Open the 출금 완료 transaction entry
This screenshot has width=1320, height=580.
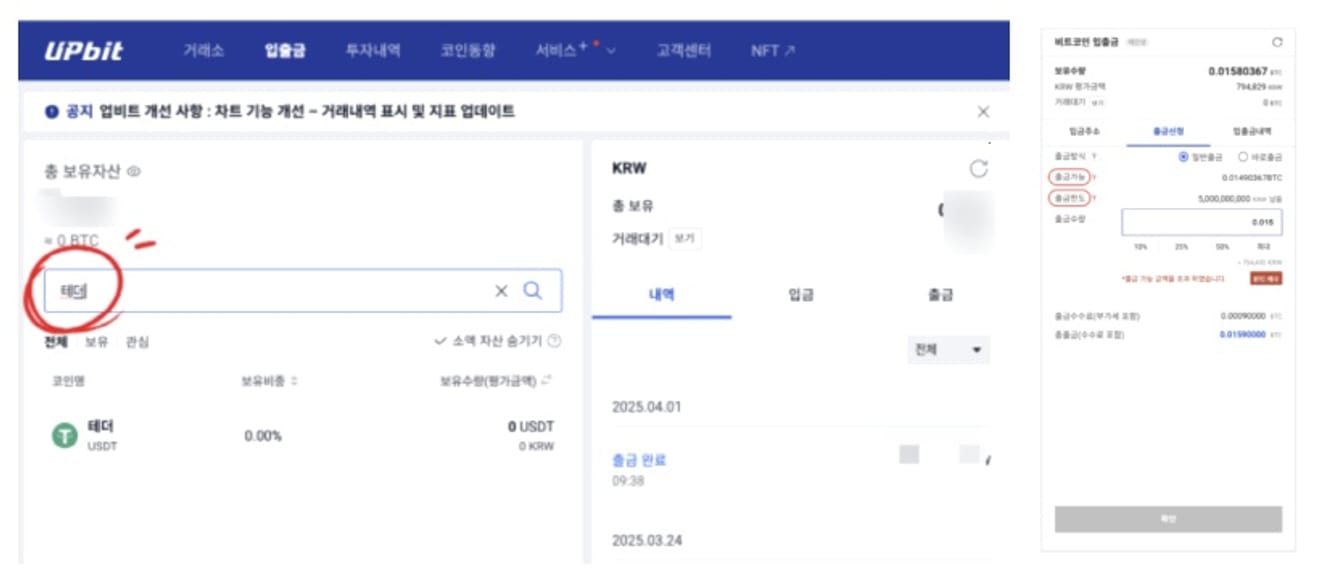click(x=639, y=460)
